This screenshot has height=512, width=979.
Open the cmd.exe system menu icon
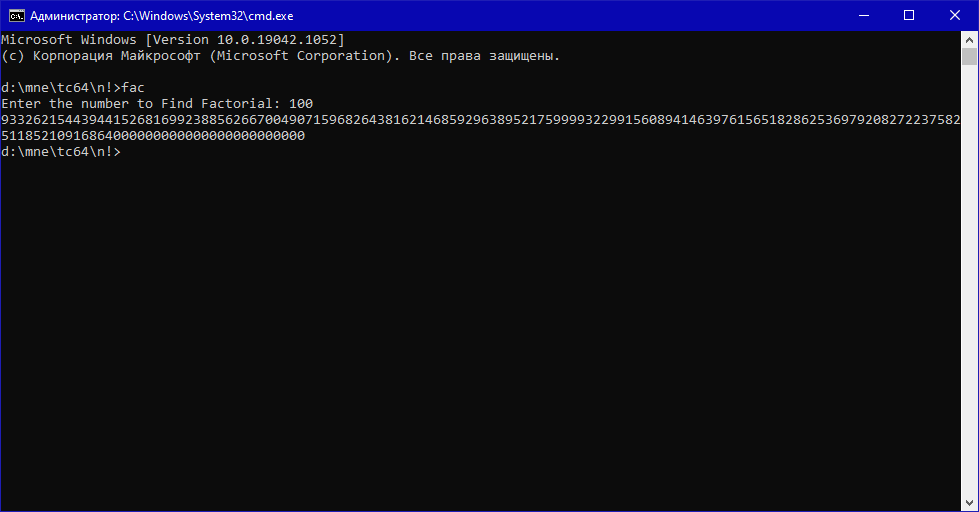pos(16,16)
